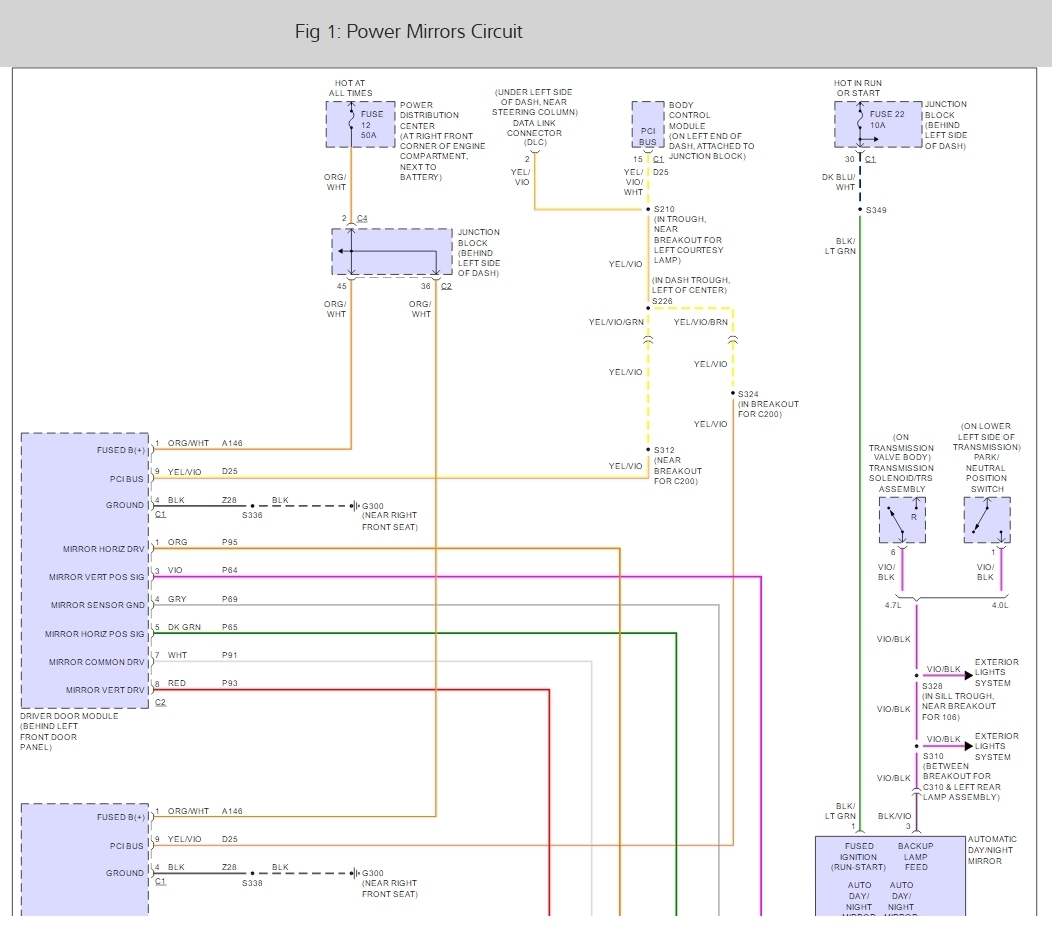Viewport: 1052px width, 932px height.
Task: Click the P69 circuit code
Action: pos(230,599)
